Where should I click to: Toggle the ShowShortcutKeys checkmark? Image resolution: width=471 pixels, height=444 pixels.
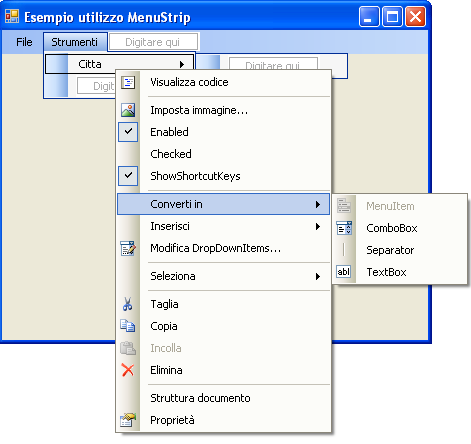point(128,176)
